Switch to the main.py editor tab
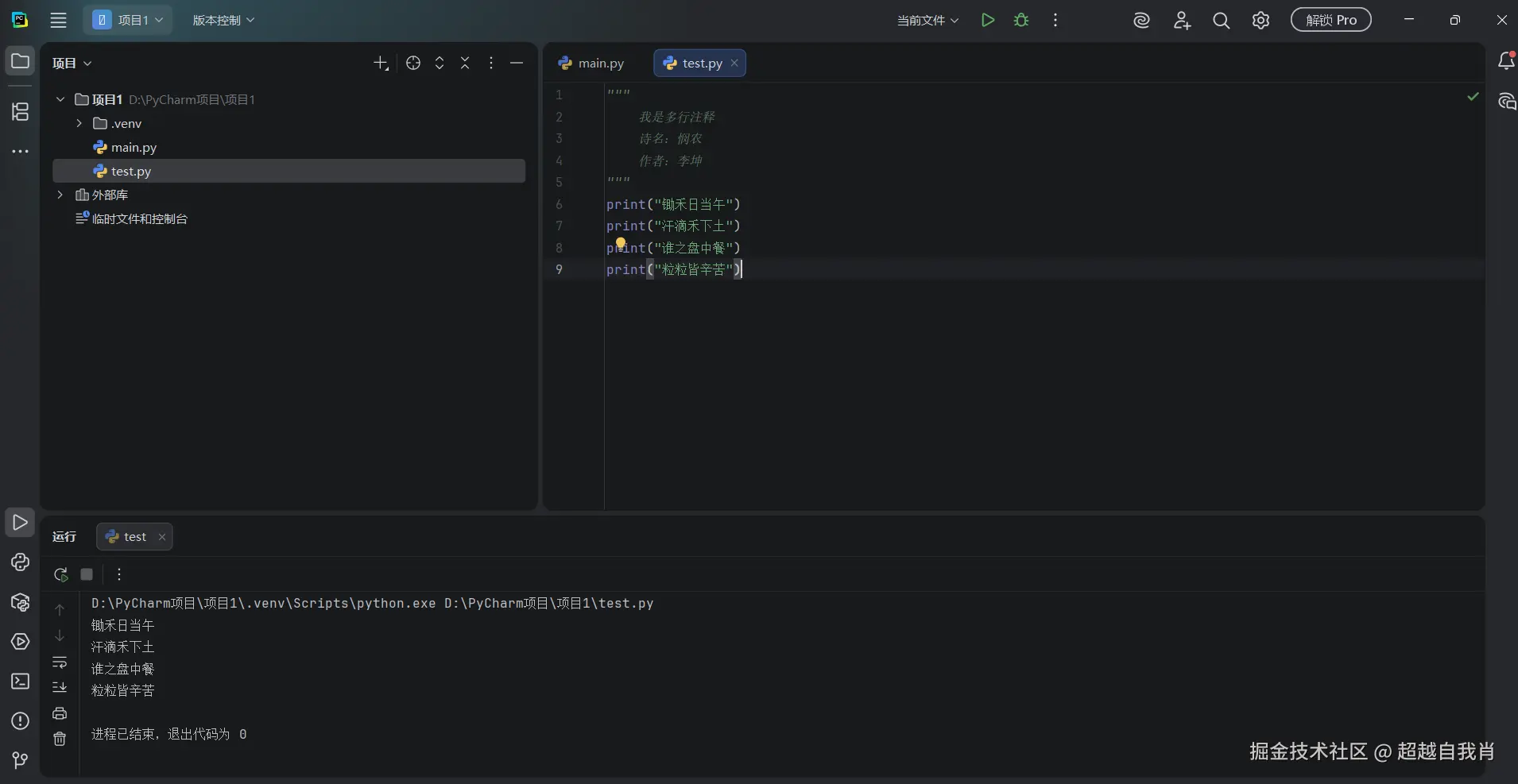 tap(591, 63)
